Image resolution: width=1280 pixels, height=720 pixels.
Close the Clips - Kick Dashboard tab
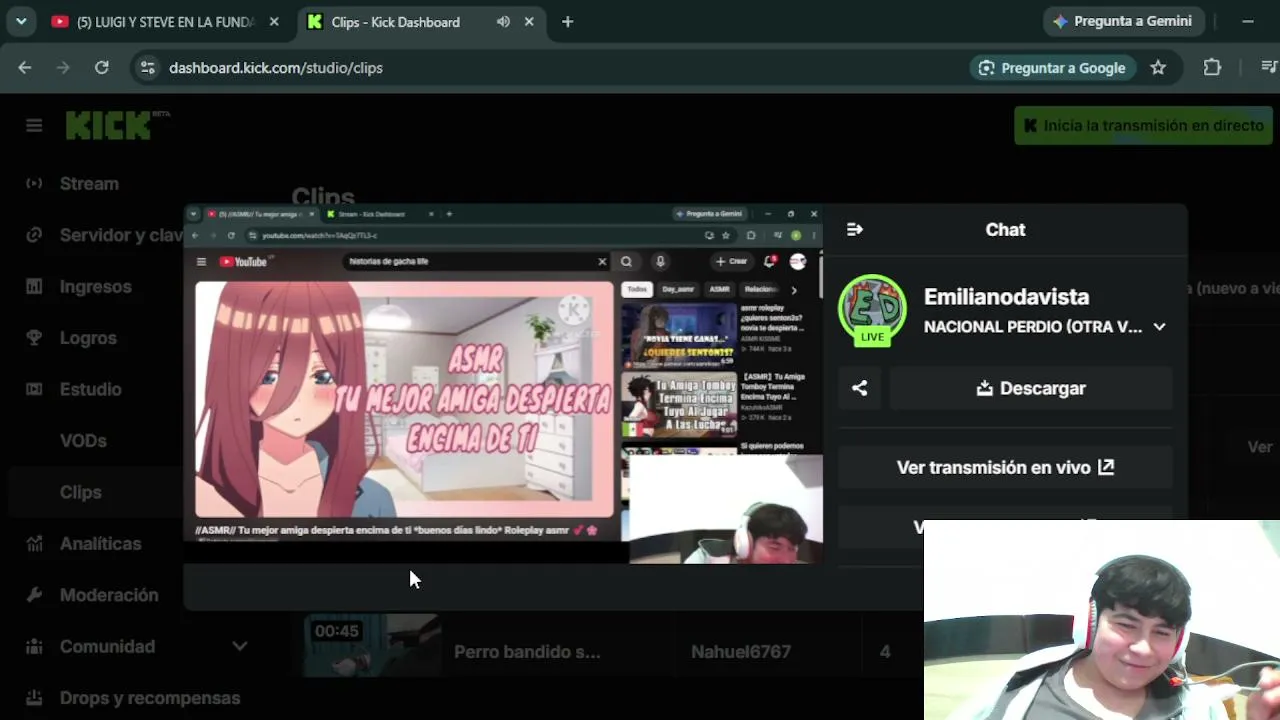(529, 22)
